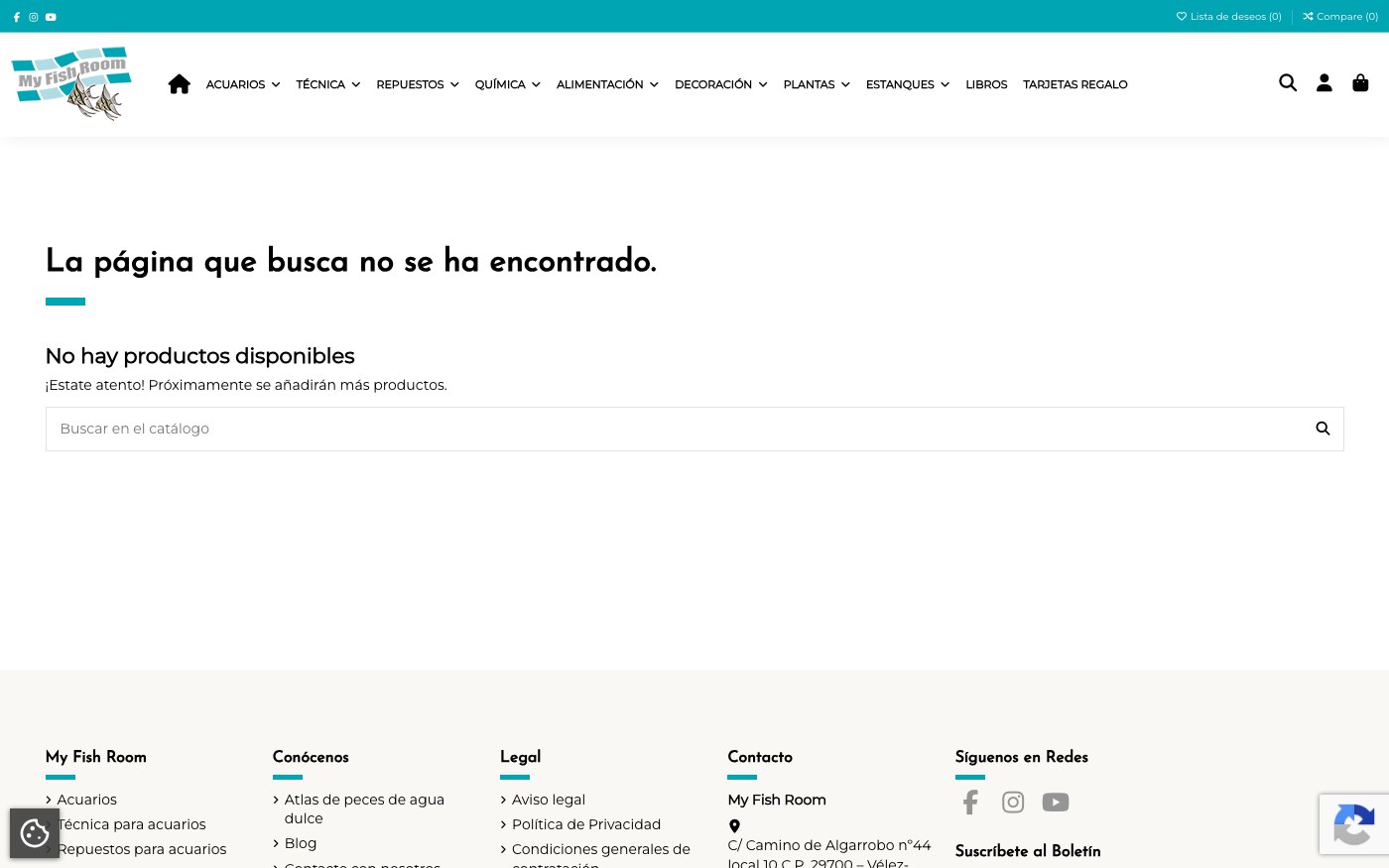This screenshot has height=868, width=1389.
Task: Expand the ACUARIOS menu
Action: click(243, 84)
